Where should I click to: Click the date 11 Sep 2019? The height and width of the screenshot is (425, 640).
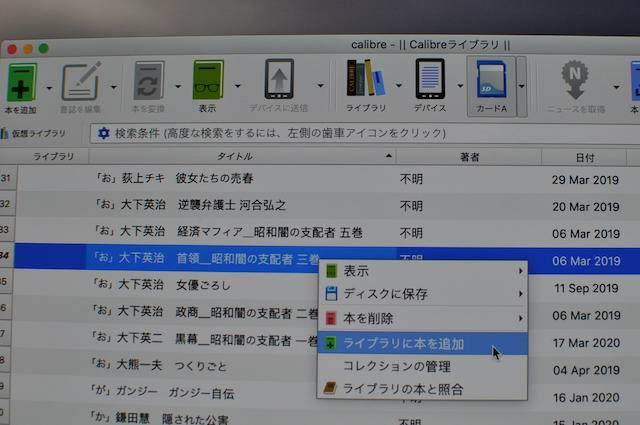(x=586, y=288)
